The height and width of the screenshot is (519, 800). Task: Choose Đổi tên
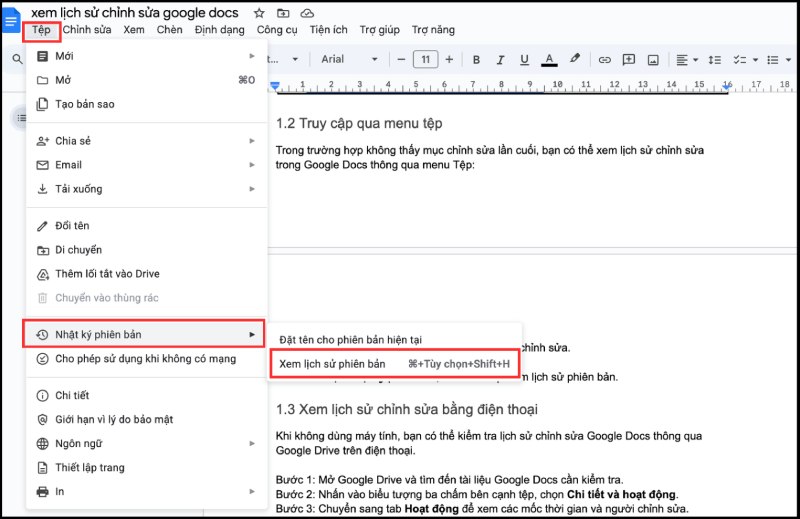pos(147,226)
